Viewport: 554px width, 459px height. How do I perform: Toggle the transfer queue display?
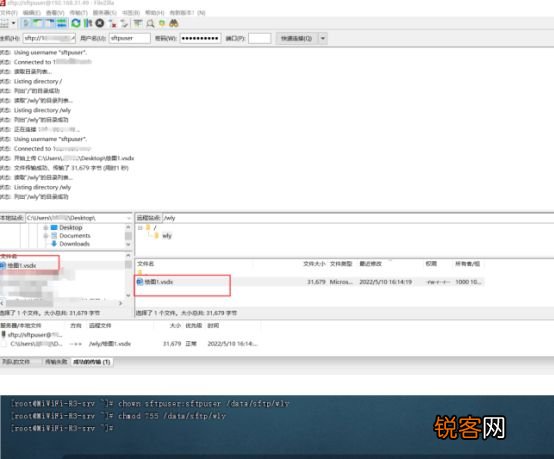pos(62,23)
